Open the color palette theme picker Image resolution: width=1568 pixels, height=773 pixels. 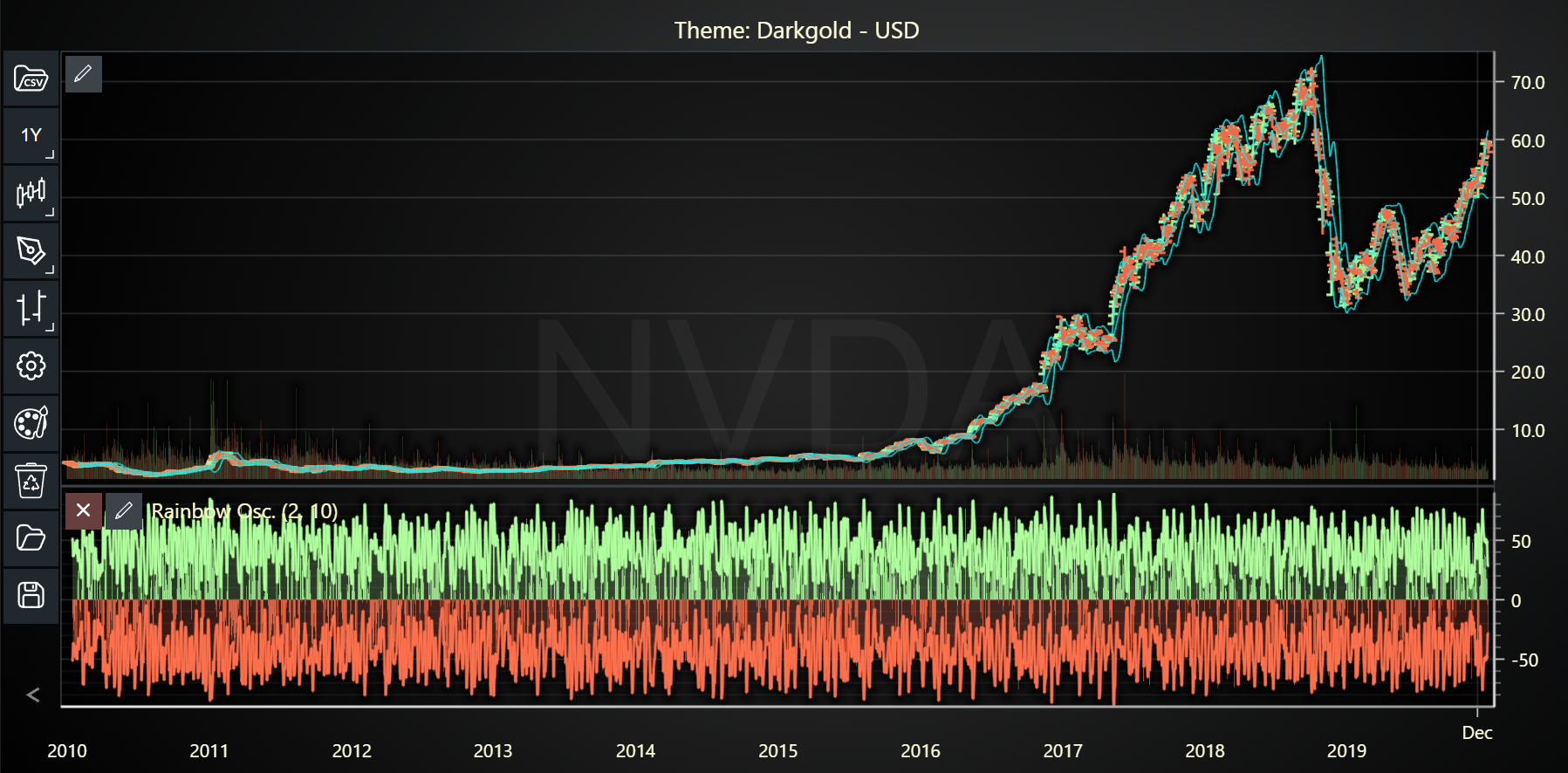(x=31, y=423)
